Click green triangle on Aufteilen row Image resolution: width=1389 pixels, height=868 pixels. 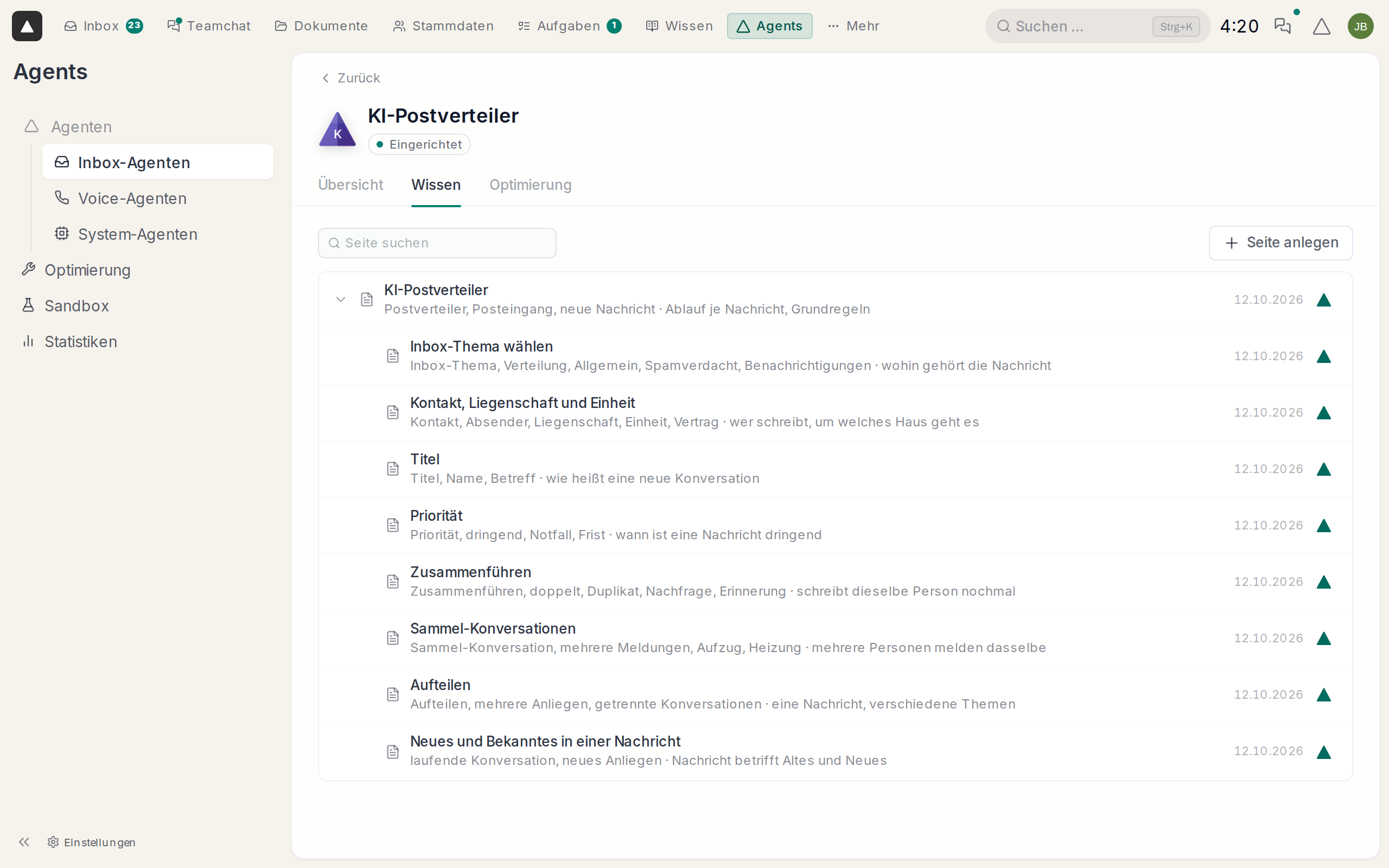point(1323,694)
